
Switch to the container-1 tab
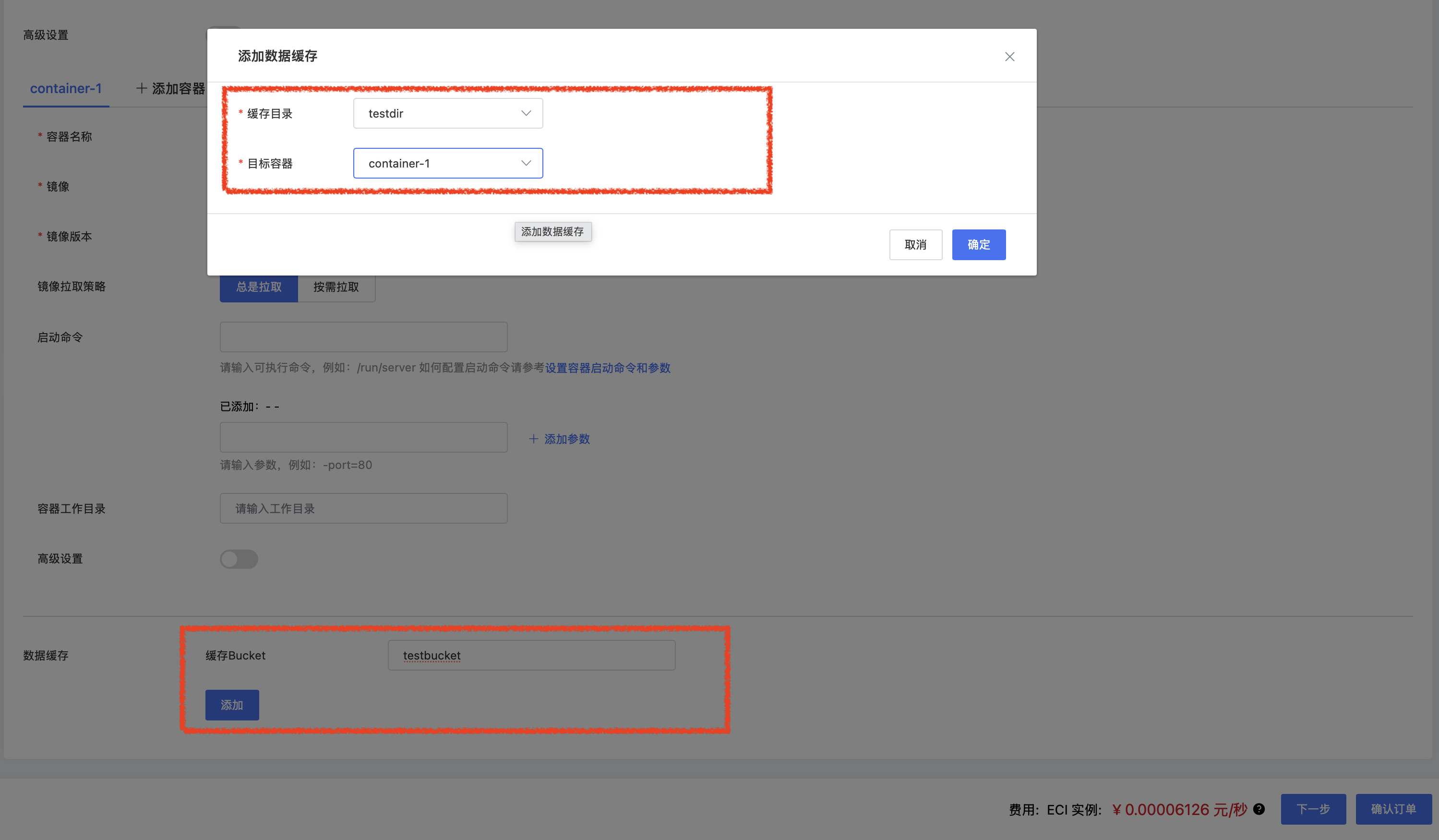click(x=66, y=88)
